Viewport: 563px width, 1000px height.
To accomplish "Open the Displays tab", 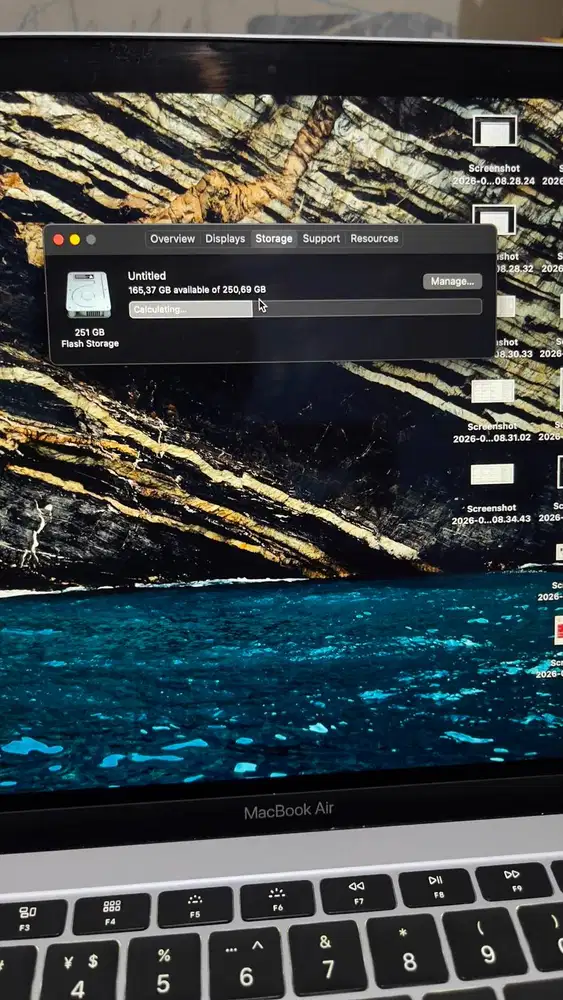I will pyautogui.click(x=225, y=239).
